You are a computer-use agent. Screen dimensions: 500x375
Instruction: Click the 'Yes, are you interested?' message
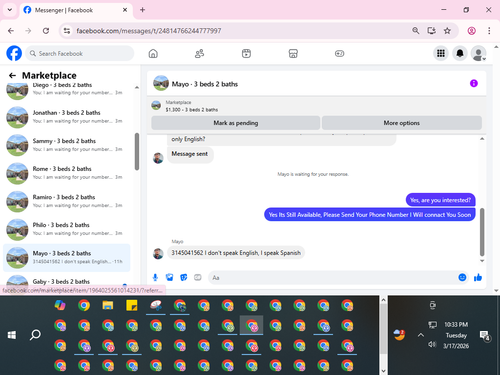coord(440,200)
